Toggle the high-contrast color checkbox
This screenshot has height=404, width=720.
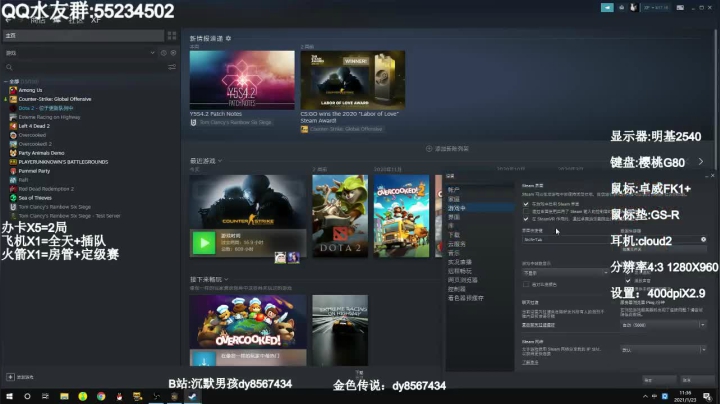pos(526,285)
